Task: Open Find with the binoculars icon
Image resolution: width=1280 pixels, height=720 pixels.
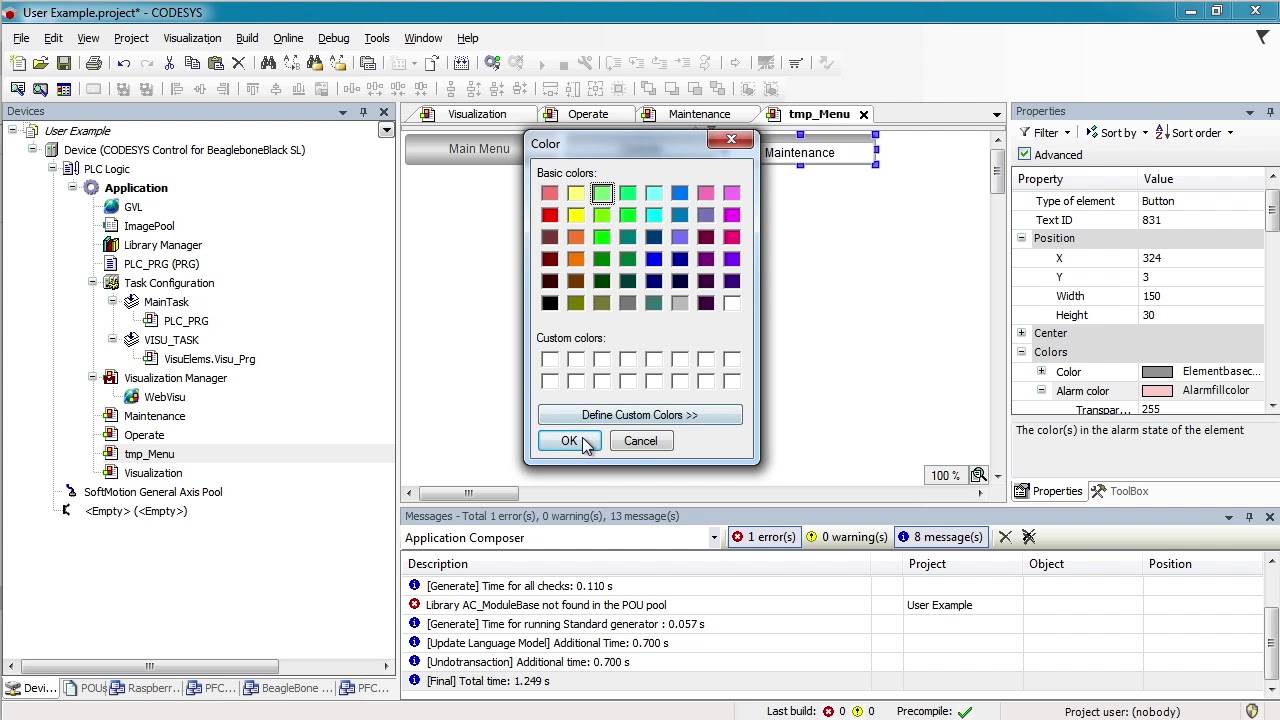Action: [268, 63]
